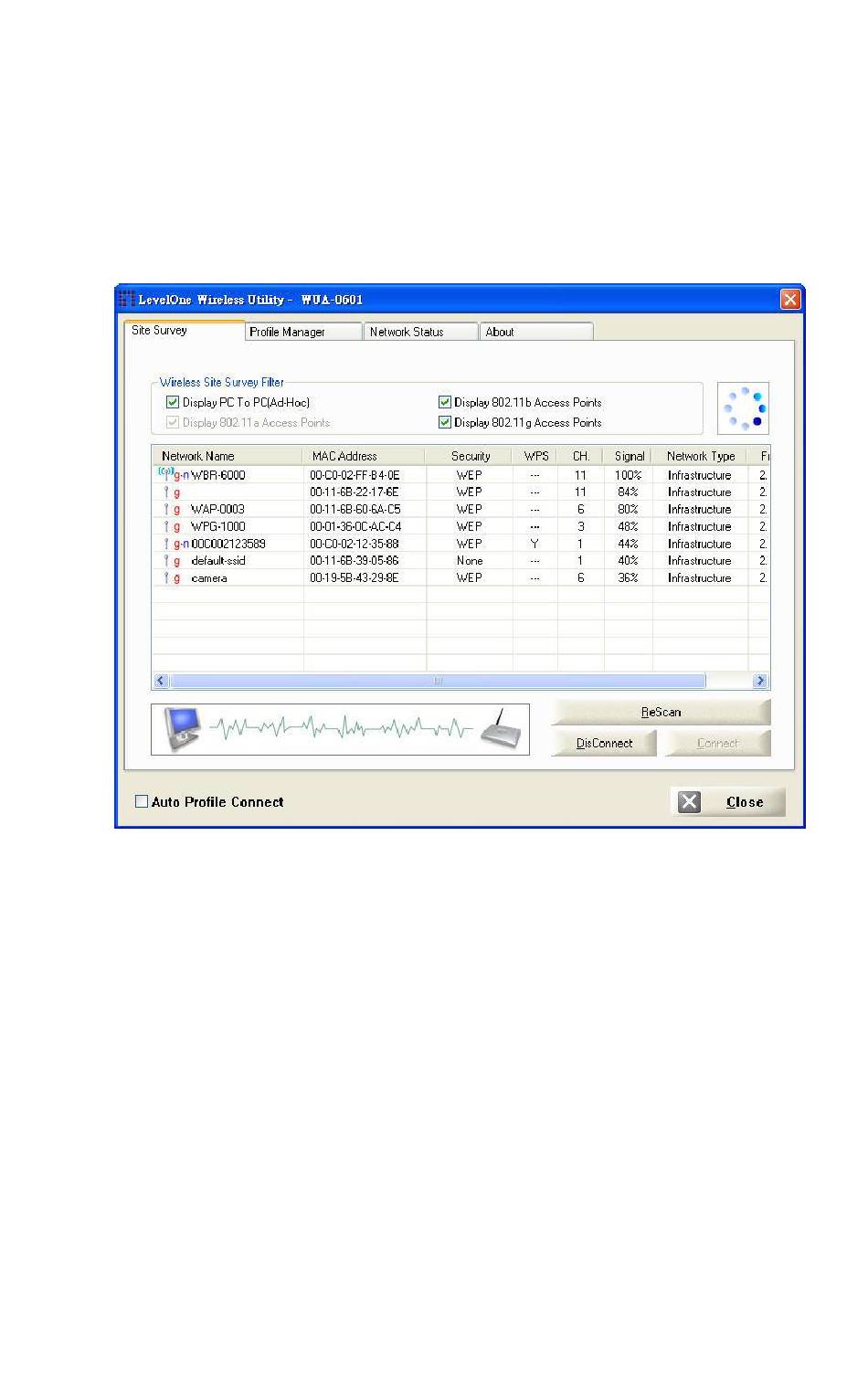Sort by Network Name column header
The height and width of the screenshot is (1386, 868).
(227, 456)
